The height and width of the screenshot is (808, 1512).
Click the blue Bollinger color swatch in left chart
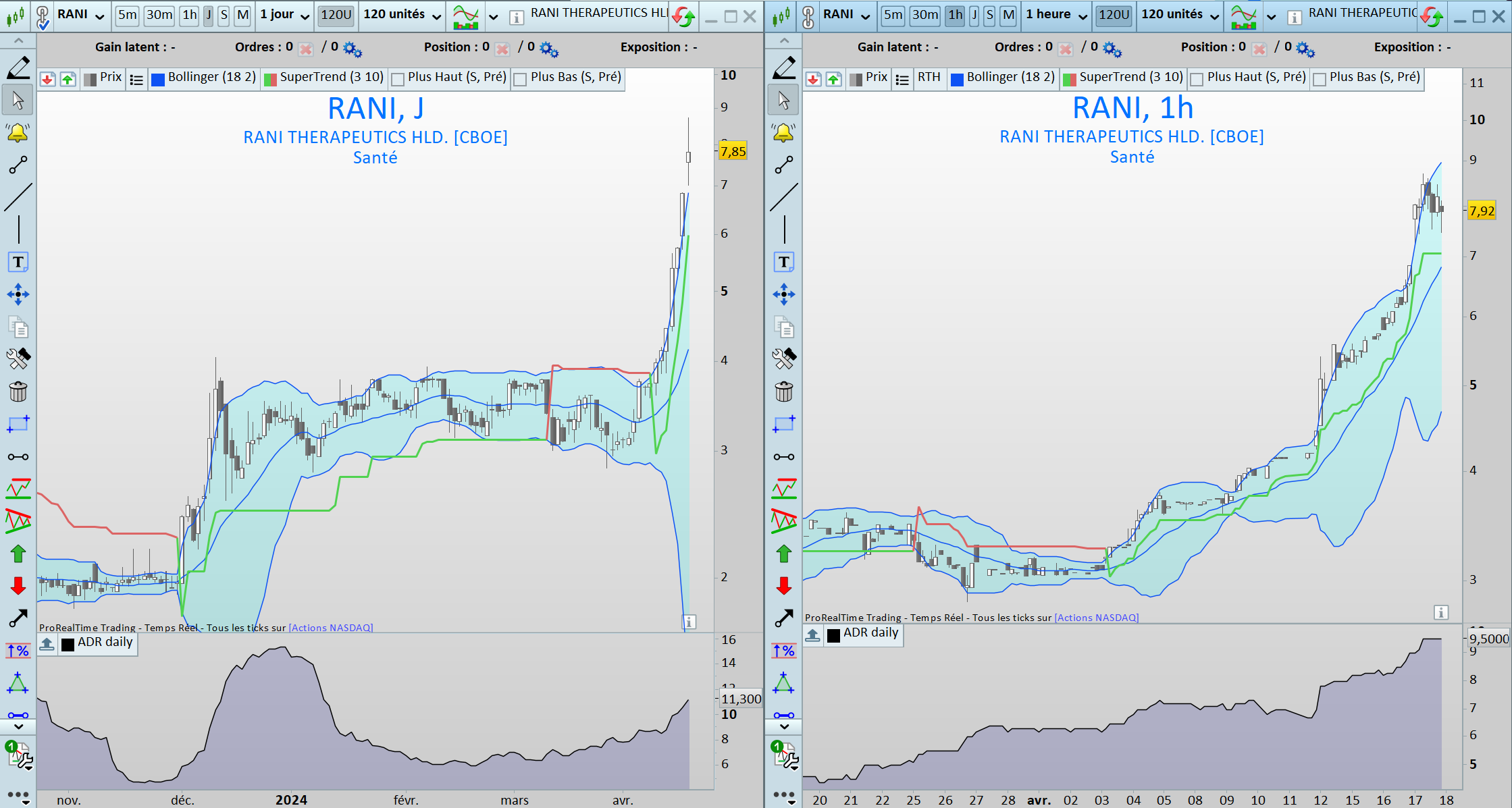coord(158,80)
